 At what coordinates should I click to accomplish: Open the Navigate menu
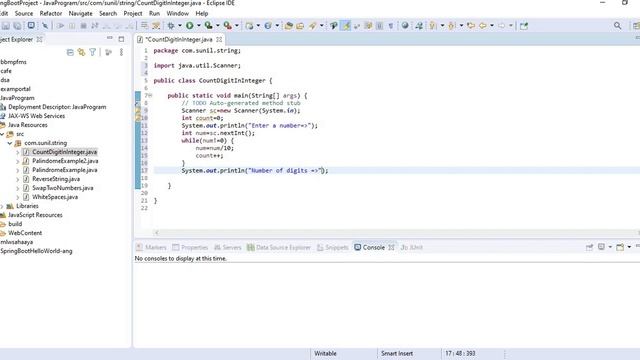80,13
